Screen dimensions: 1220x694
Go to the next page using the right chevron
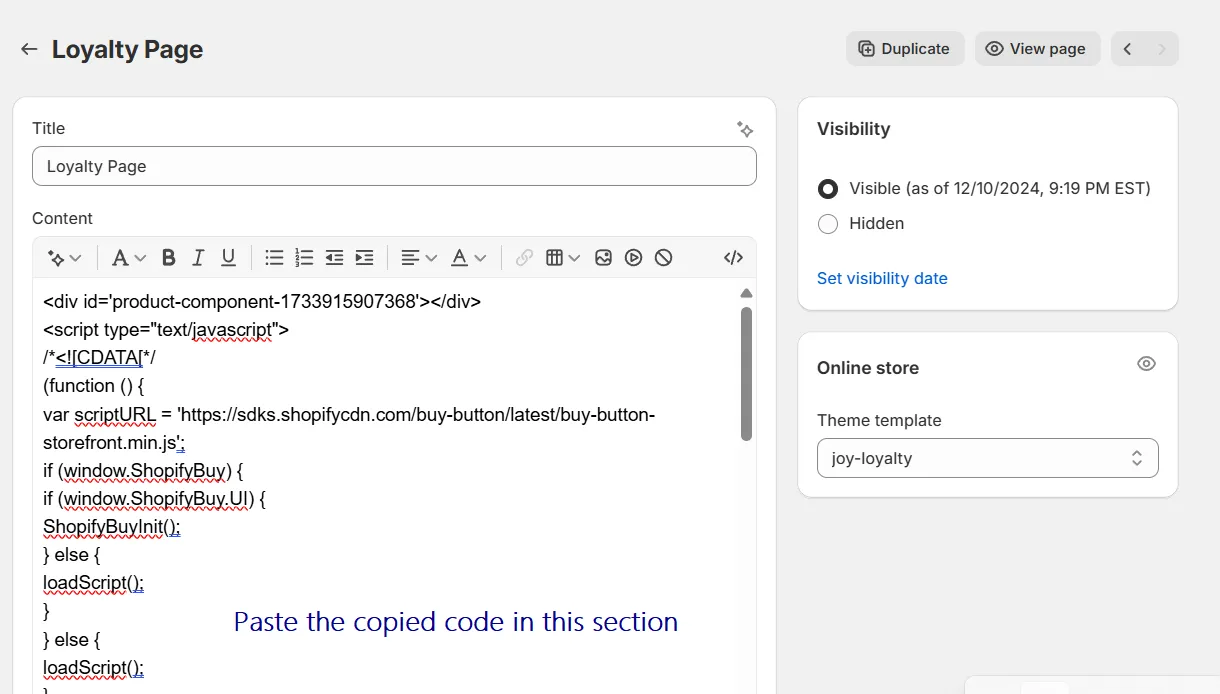(x=1162, y=49)
